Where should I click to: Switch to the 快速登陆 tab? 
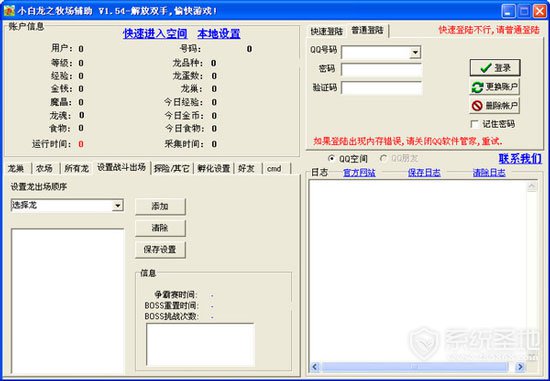click(326, 31)
